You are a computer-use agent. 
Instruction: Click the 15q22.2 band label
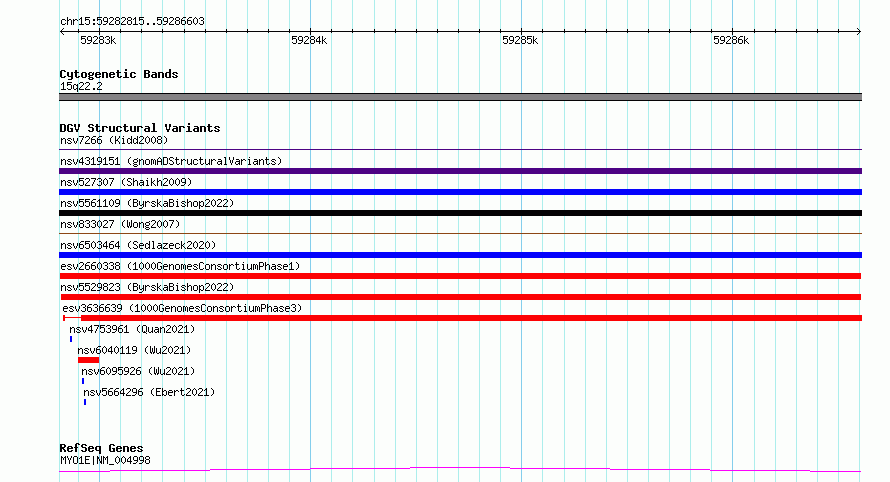81,86
